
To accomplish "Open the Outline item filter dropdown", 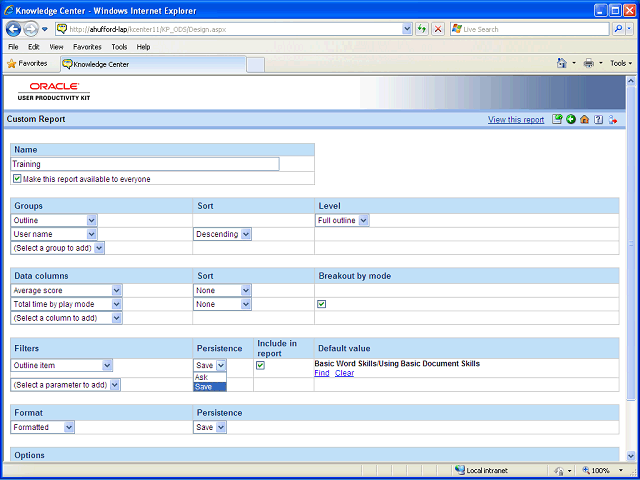I will click(x=62, y=365).
